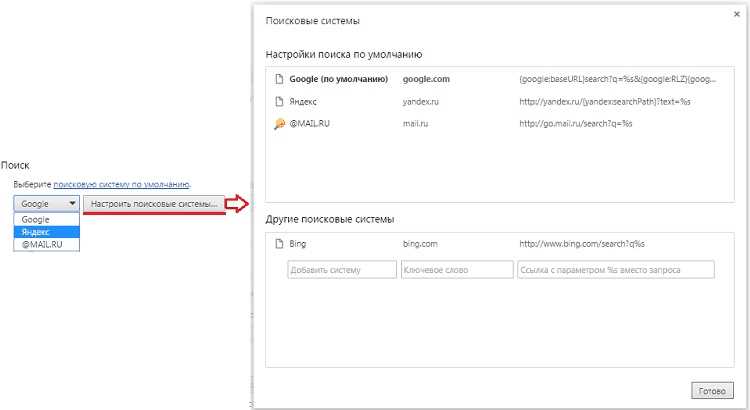Screen dimensions: 750x410
Task: Click the mail.ru keyword cell
Action: coord(415,123)
